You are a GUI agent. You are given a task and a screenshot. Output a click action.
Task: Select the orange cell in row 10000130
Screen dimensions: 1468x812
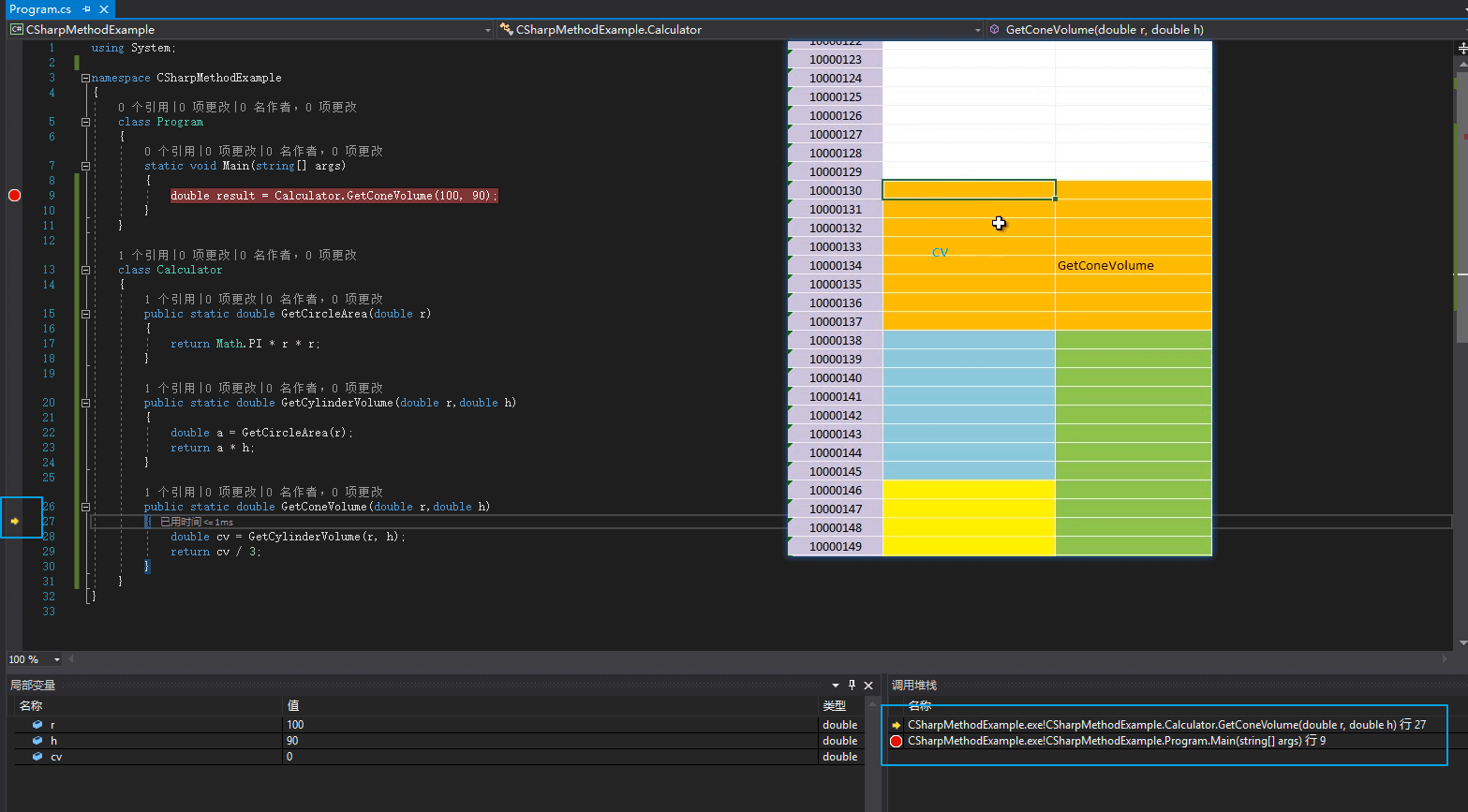pyautogui.click(x=969, y=190)
